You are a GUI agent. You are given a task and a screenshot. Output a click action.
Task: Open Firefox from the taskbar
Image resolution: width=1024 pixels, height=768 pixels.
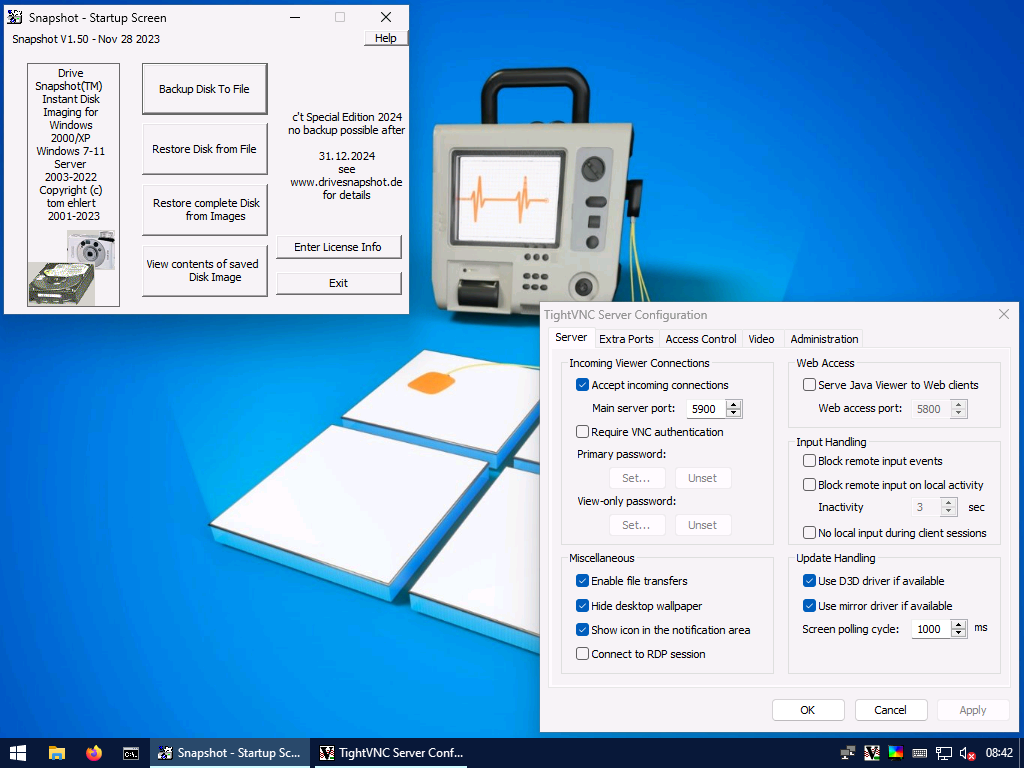click(x=94, y=753)
